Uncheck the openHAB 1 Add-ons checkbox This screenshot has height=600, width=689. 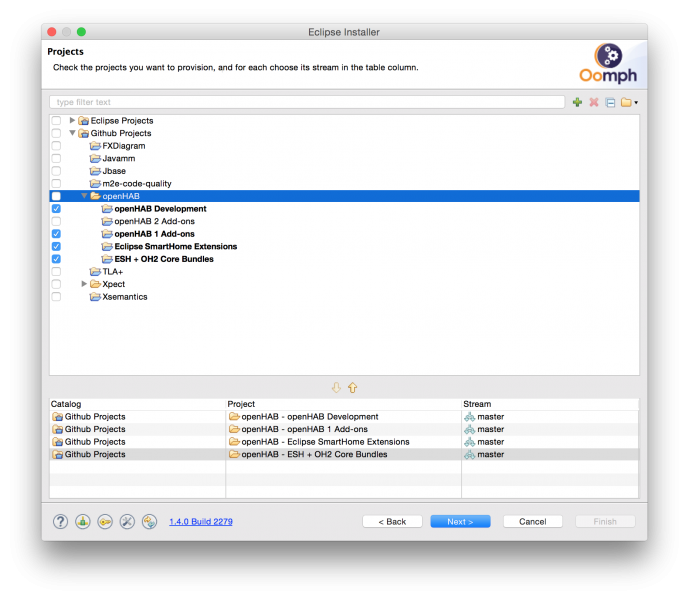click(x=56, y=234)
